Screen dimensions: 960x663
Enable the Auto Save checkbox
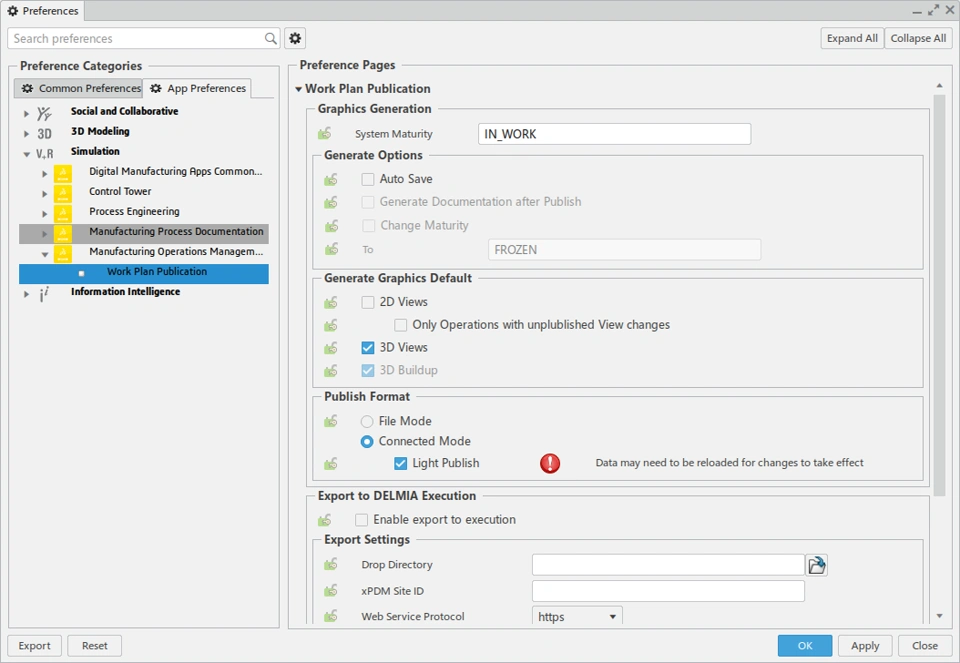pyautogui.click(x=368, y=179)
